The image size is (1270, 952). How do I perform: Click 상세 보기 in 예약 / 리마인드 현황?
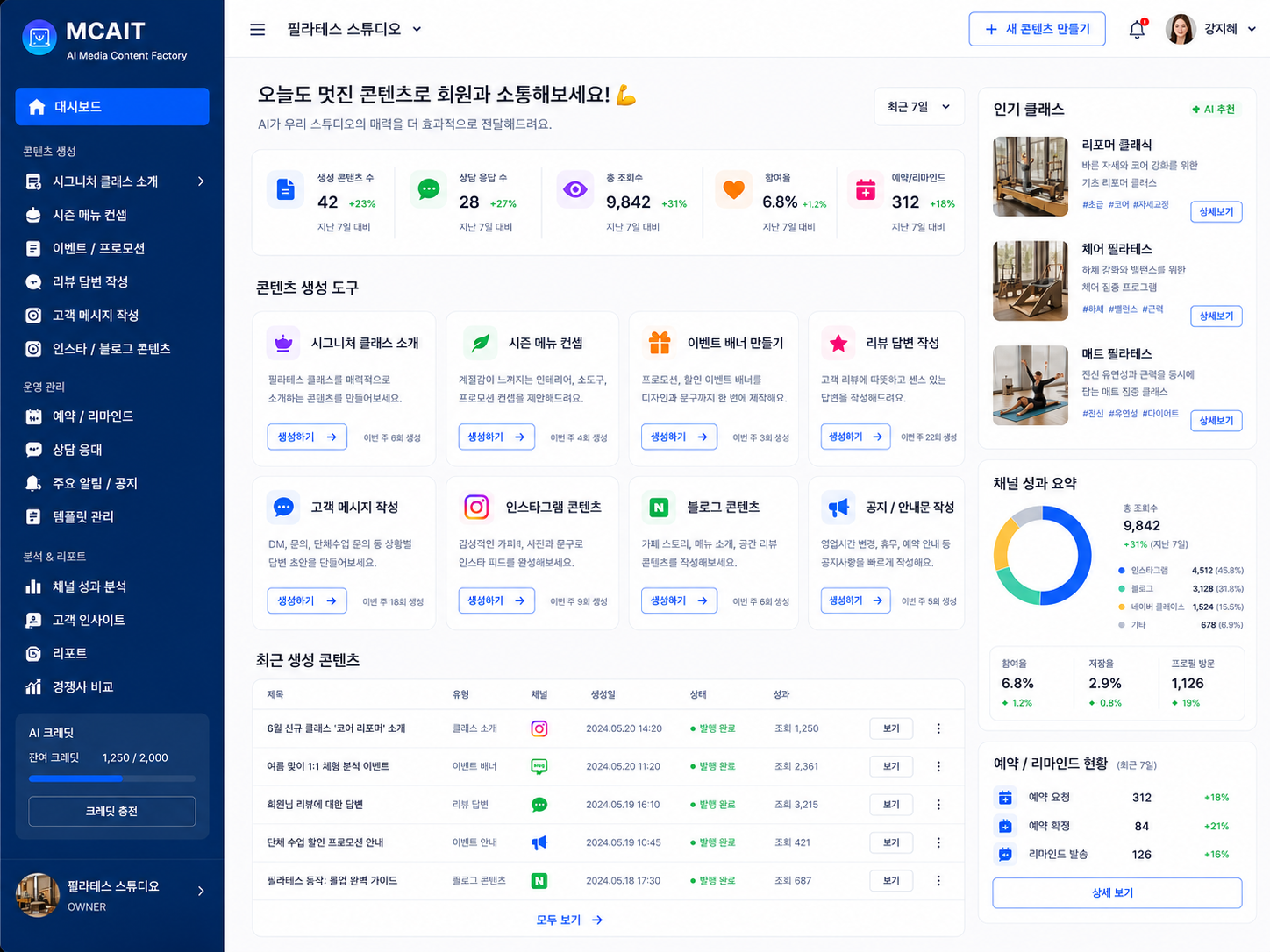(x=1117, y=892)
